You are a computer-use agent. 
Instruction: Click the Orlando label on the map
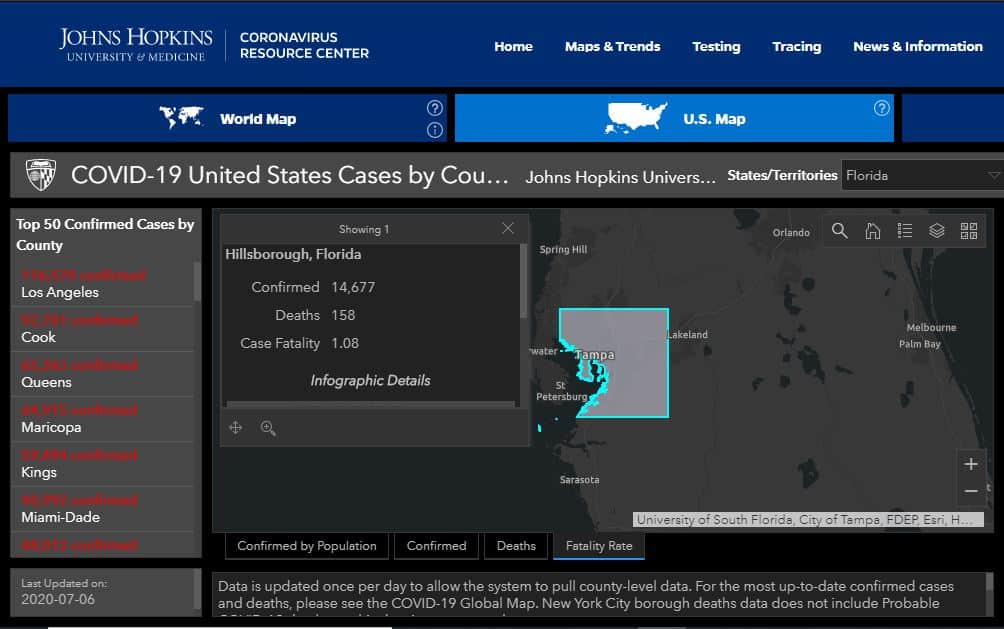point(791,233)
